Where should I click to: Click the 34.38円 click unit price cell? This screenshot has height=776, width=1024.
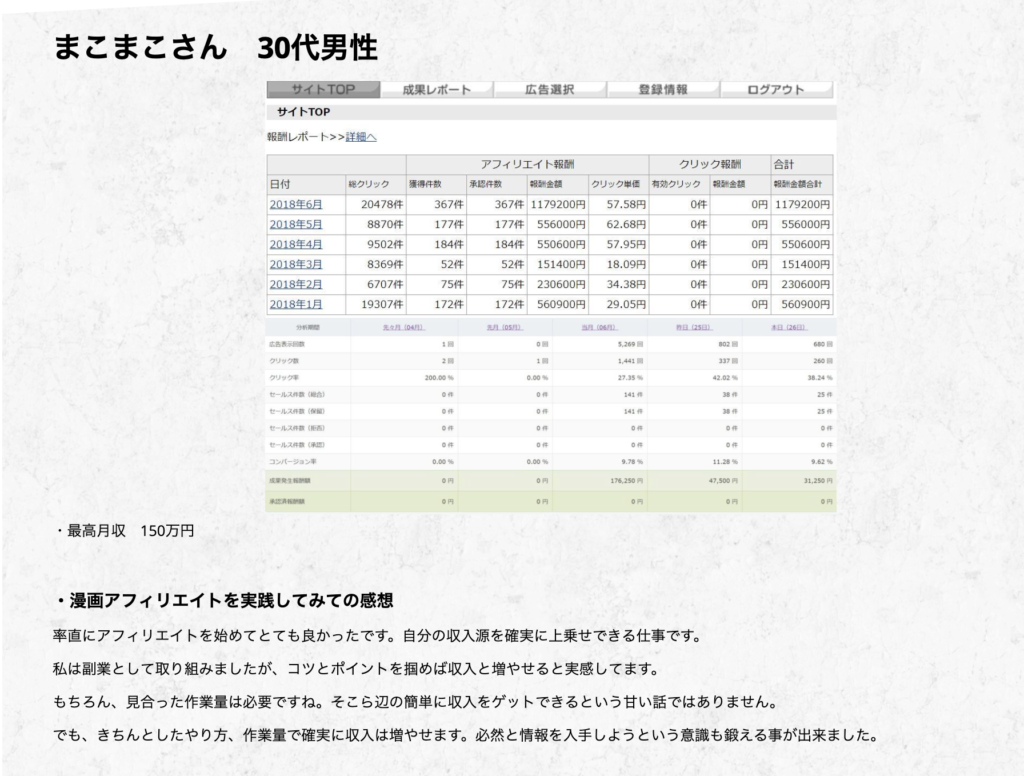tap(618, 284)
